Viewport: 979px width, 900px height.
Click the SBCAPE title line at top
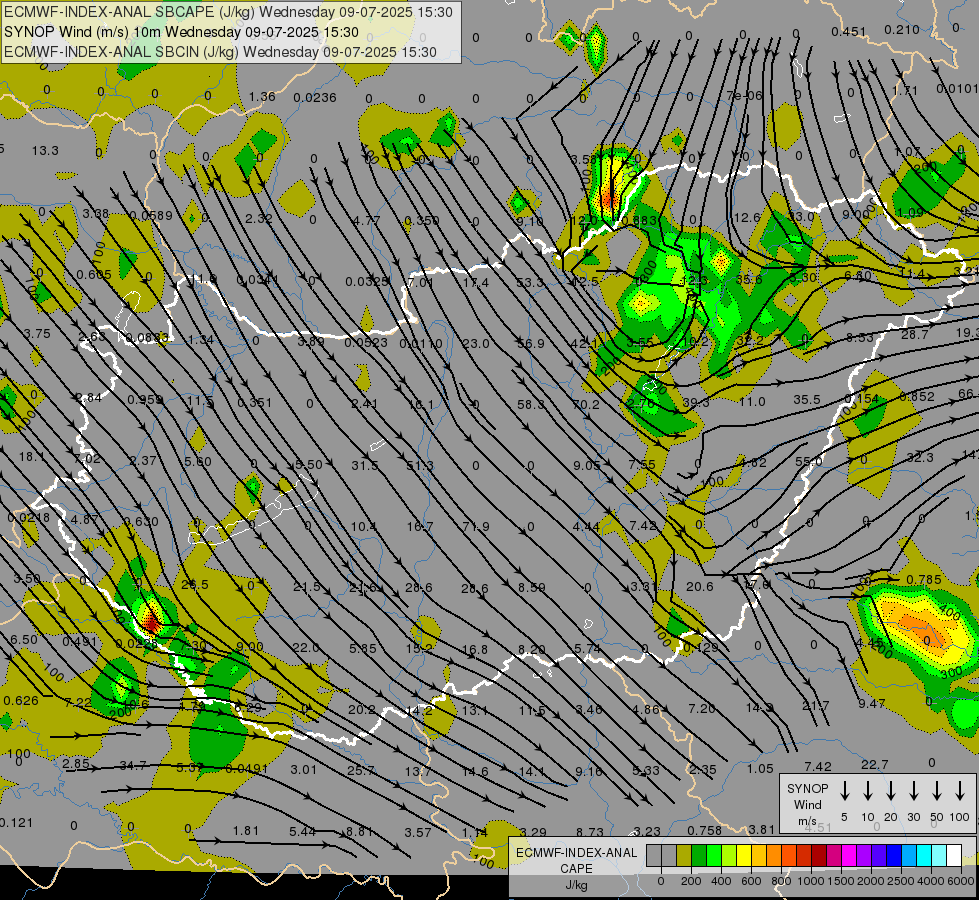point(228,12)
